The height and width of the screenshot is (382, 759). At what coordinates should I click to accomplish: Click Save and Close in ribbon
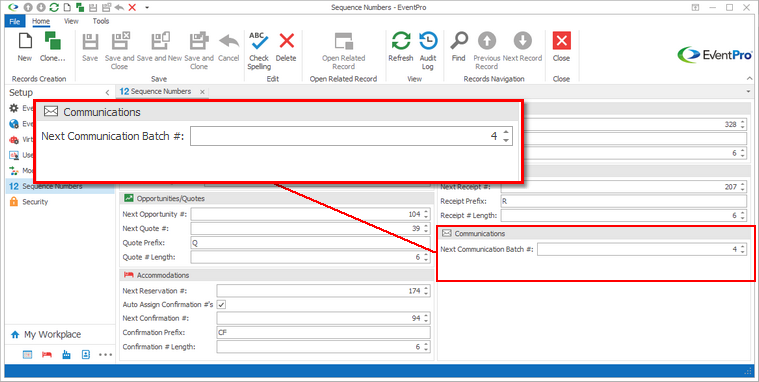120,51
